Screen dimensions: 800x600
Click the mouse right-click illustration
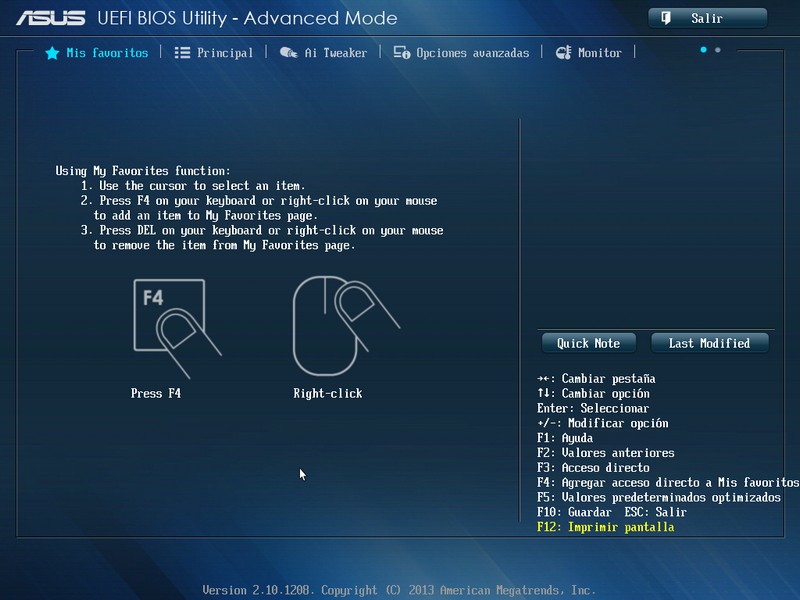click(x=346, y=326)
